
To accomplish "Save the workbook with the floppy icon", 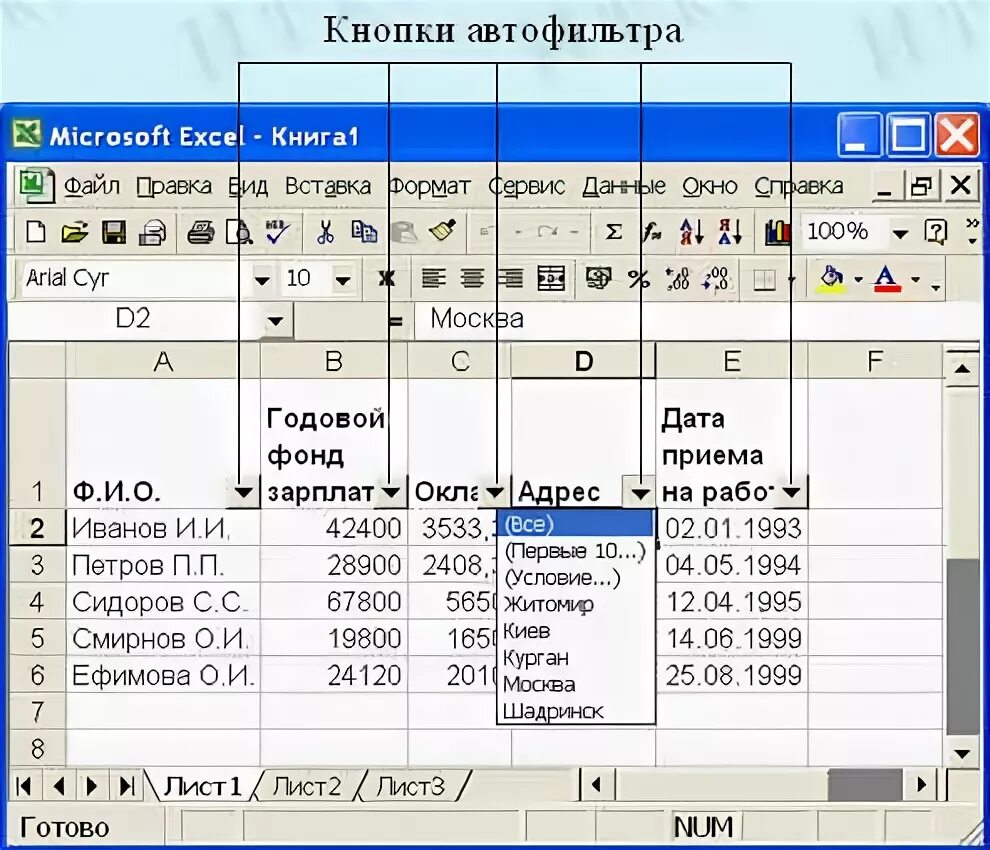I will click(x=114, y=232).
